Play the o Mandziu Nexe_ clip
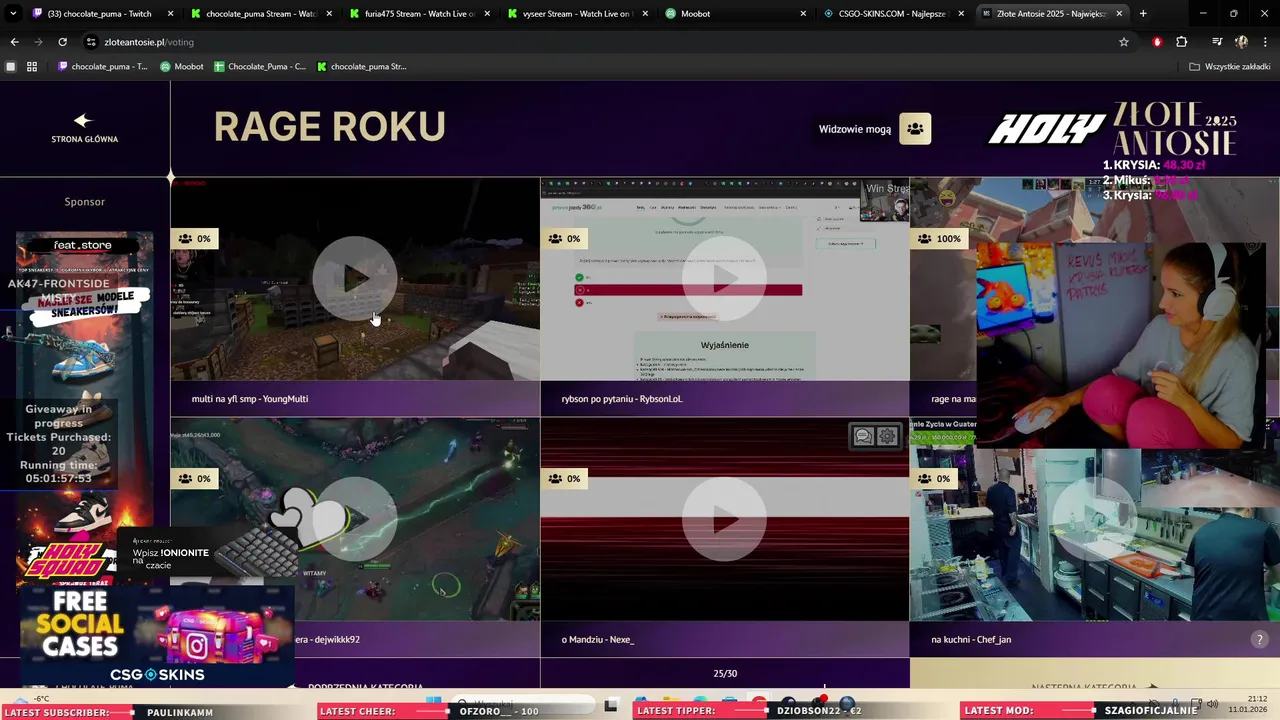Viewport: 1280px width, 720px height. pyautogui.click(x=725, y=519)
